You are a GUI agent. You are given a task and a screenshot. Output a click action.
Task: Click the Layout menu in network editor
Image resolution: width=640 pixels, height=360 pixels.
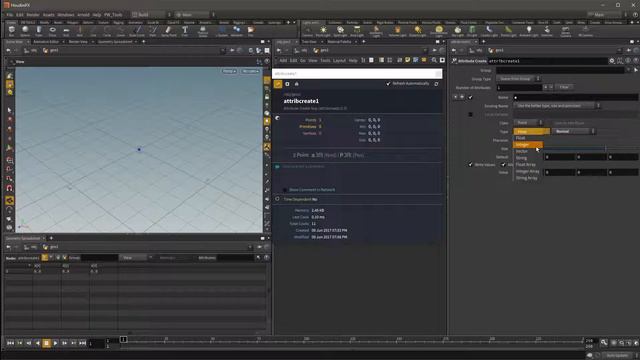(339, 60)
